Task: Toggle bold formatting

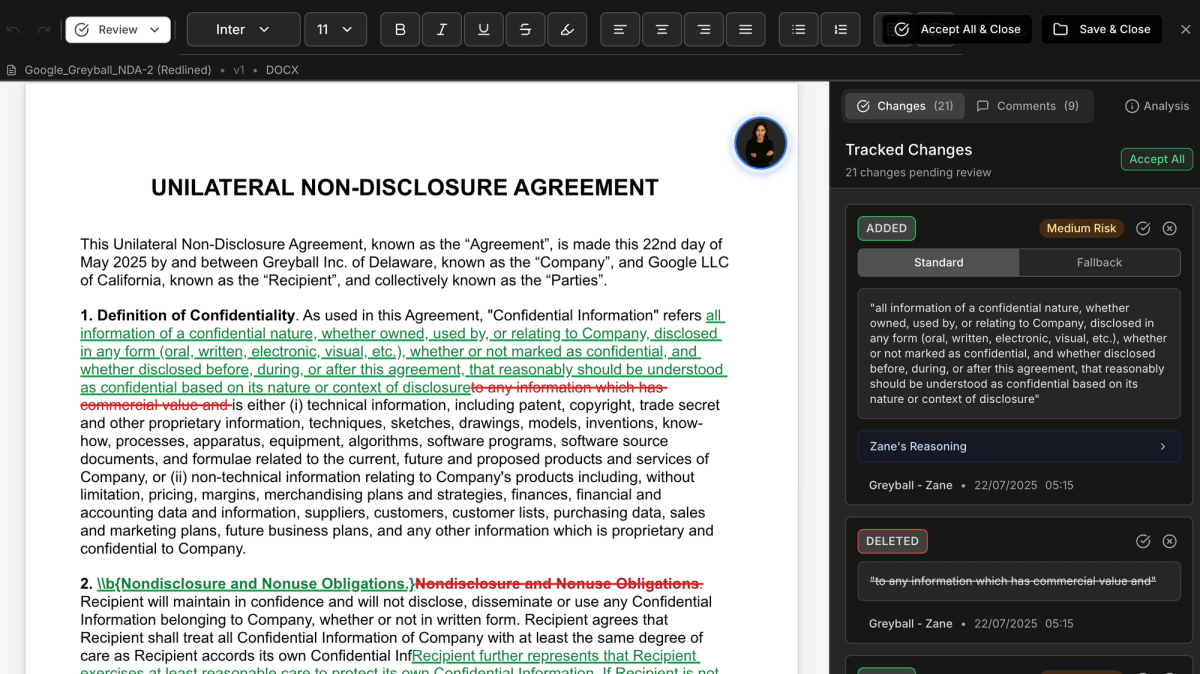Action: coord(400,30)
